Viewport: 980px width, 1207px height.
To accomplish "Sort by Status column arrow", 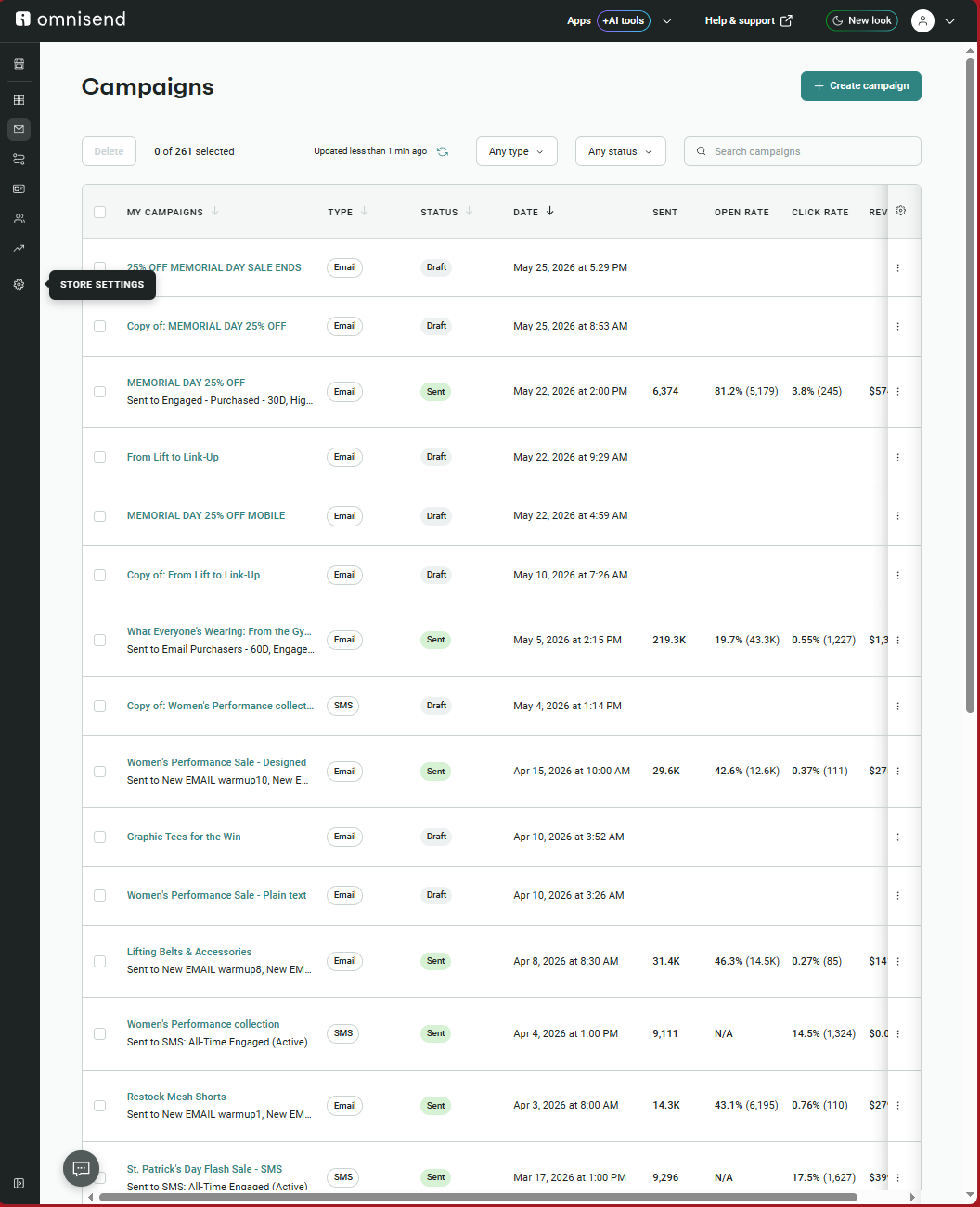I will click(470, 211).
